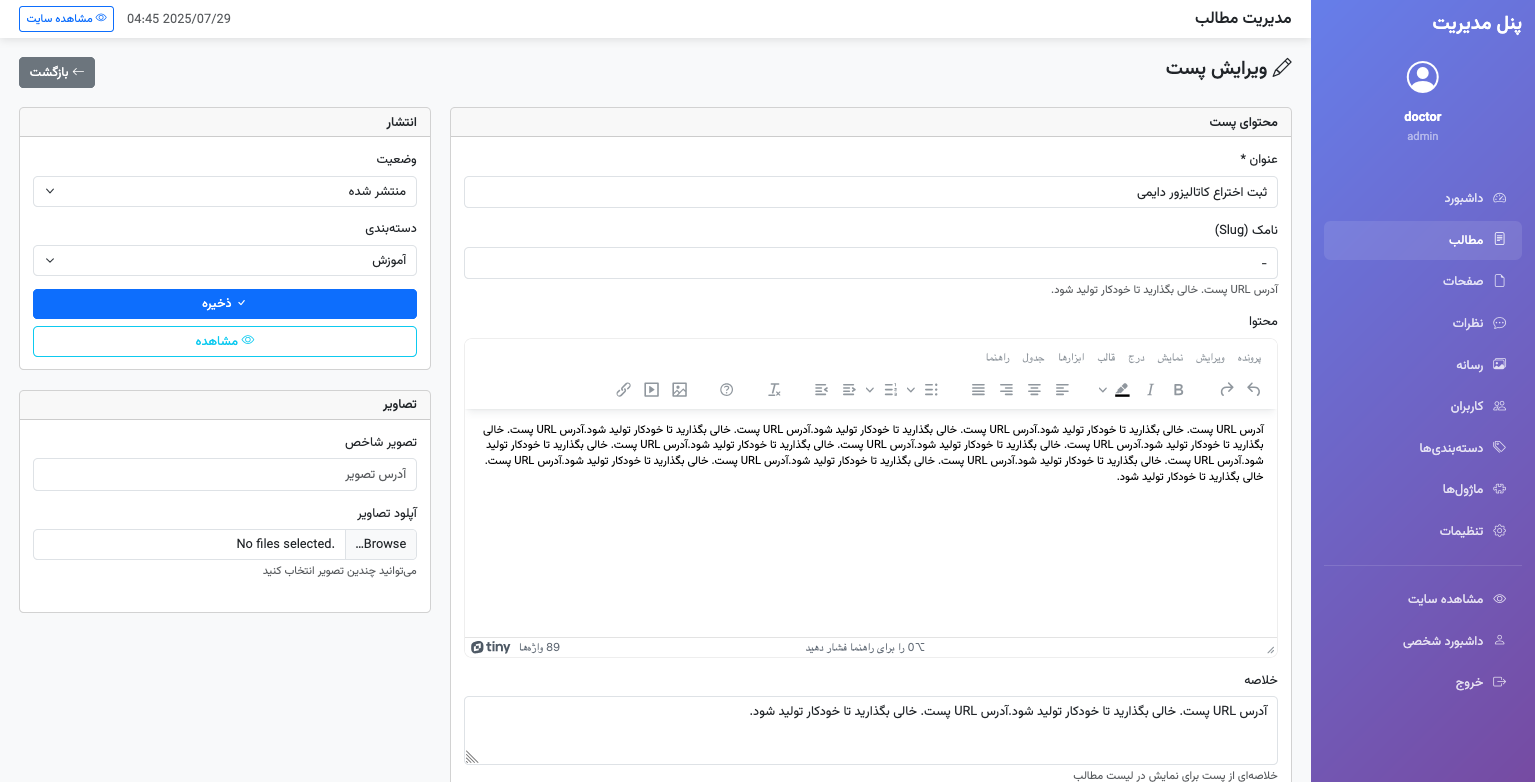Decrease indent with the outdent icon
Image resolution: width=1535 pixels, height=782 pixels.
pyautogui.click(x=849, y=389)
